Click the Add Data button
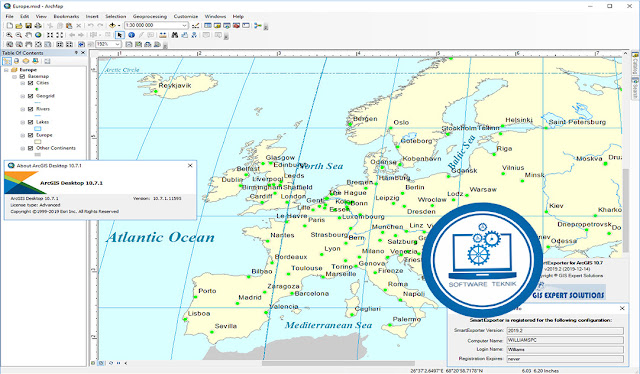 (112, 25)
